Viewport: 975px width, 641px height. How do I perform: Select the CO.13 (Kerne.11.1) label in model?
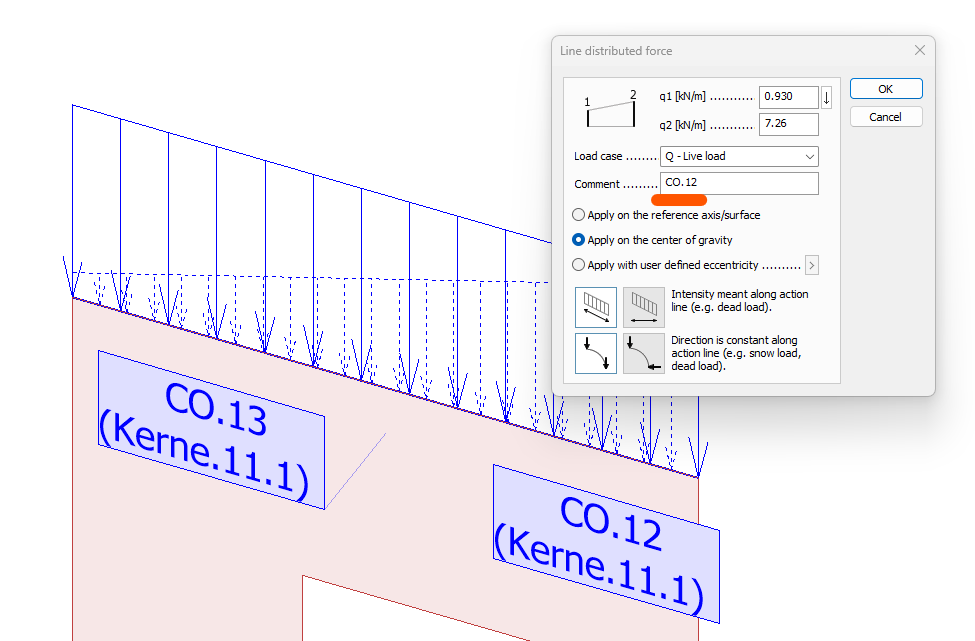point(211,430)
